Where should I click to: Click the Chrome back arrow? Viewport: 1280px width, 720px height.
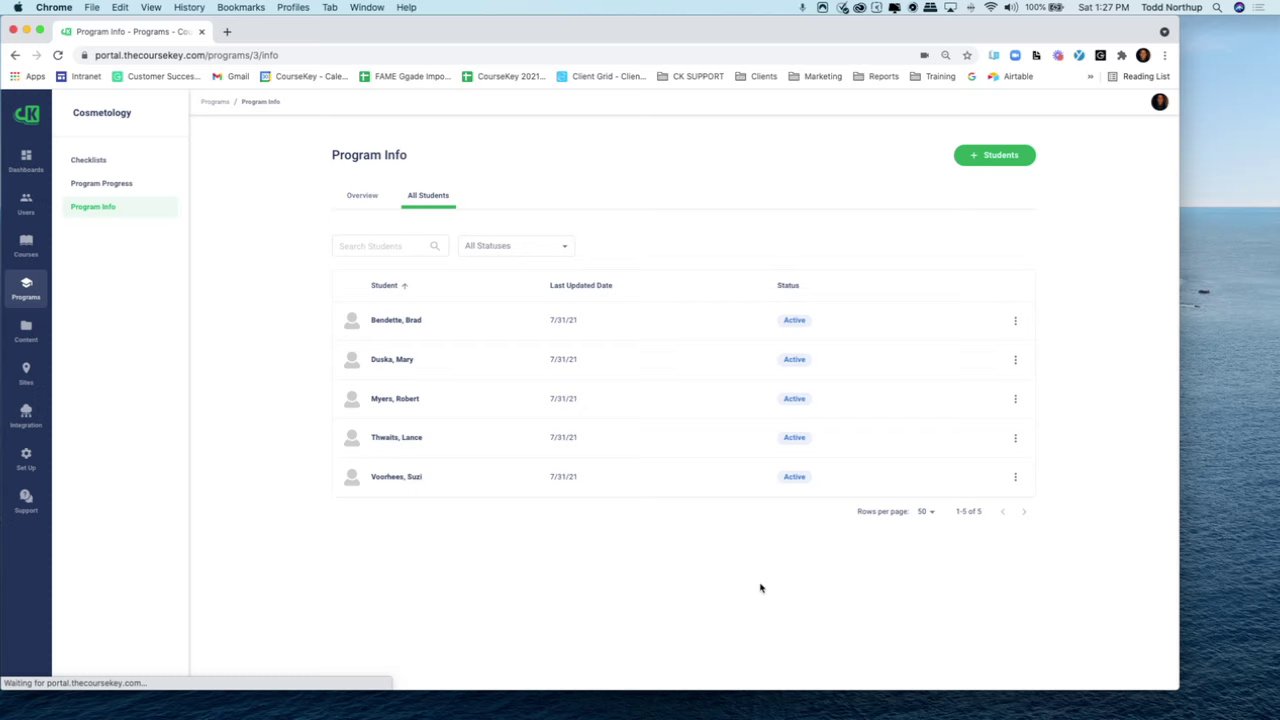[x=15, y=55]
